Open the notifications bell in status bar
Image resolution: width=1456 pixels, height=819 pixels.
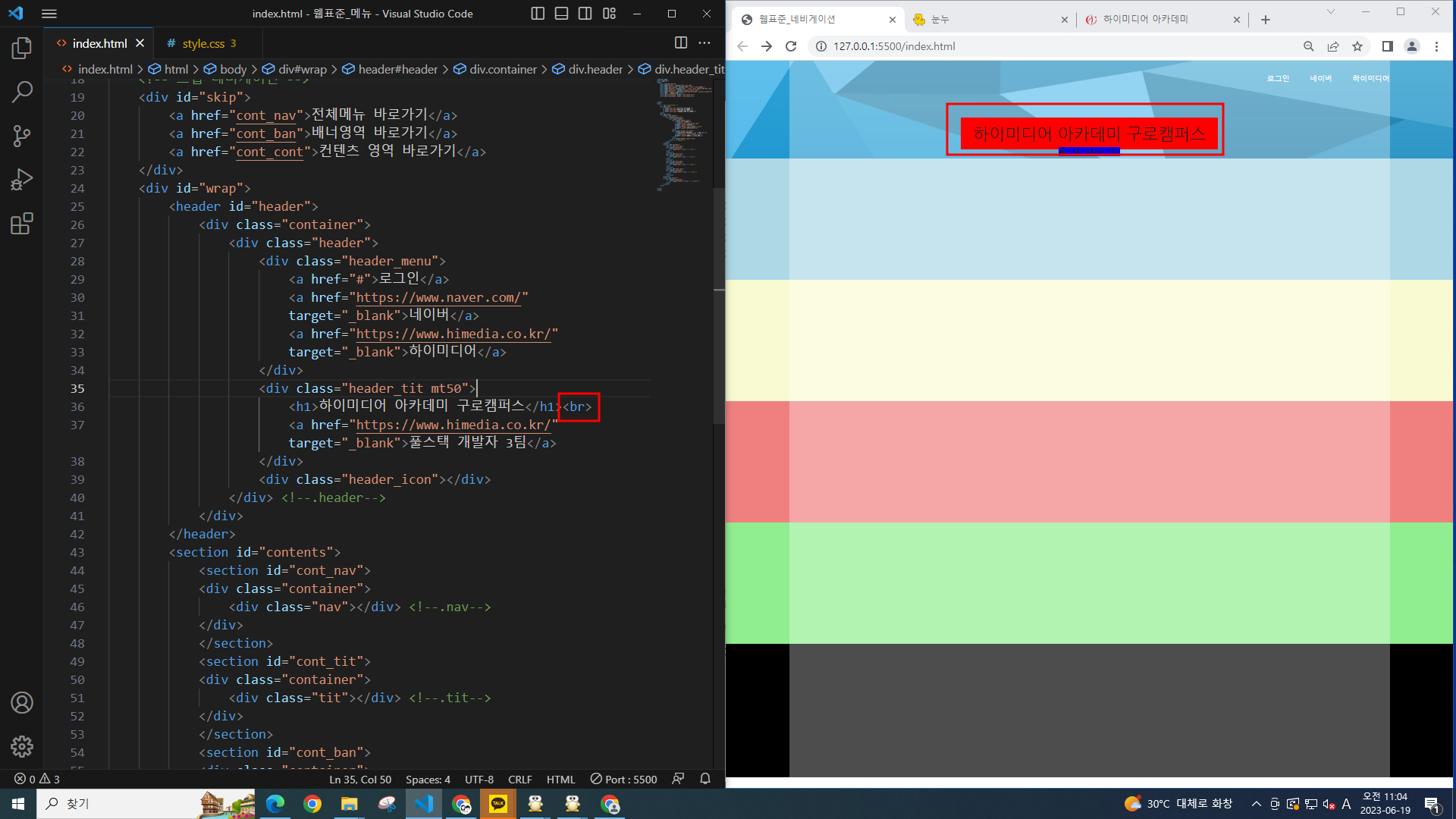click(x=705, y=779)
